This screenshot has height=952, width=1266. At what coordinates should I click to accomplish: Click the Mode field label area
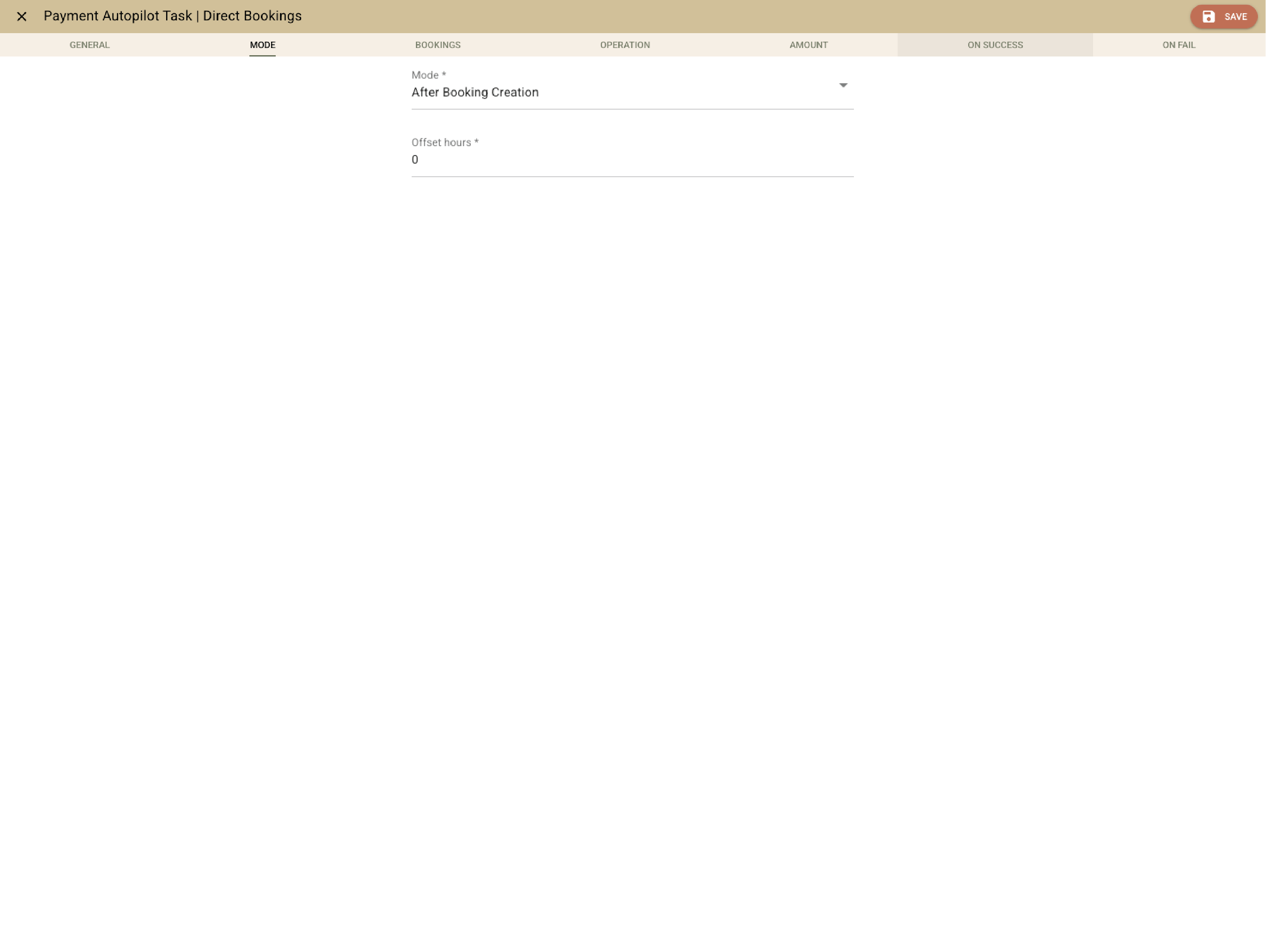pyautogui.click(x=427, y=74)
